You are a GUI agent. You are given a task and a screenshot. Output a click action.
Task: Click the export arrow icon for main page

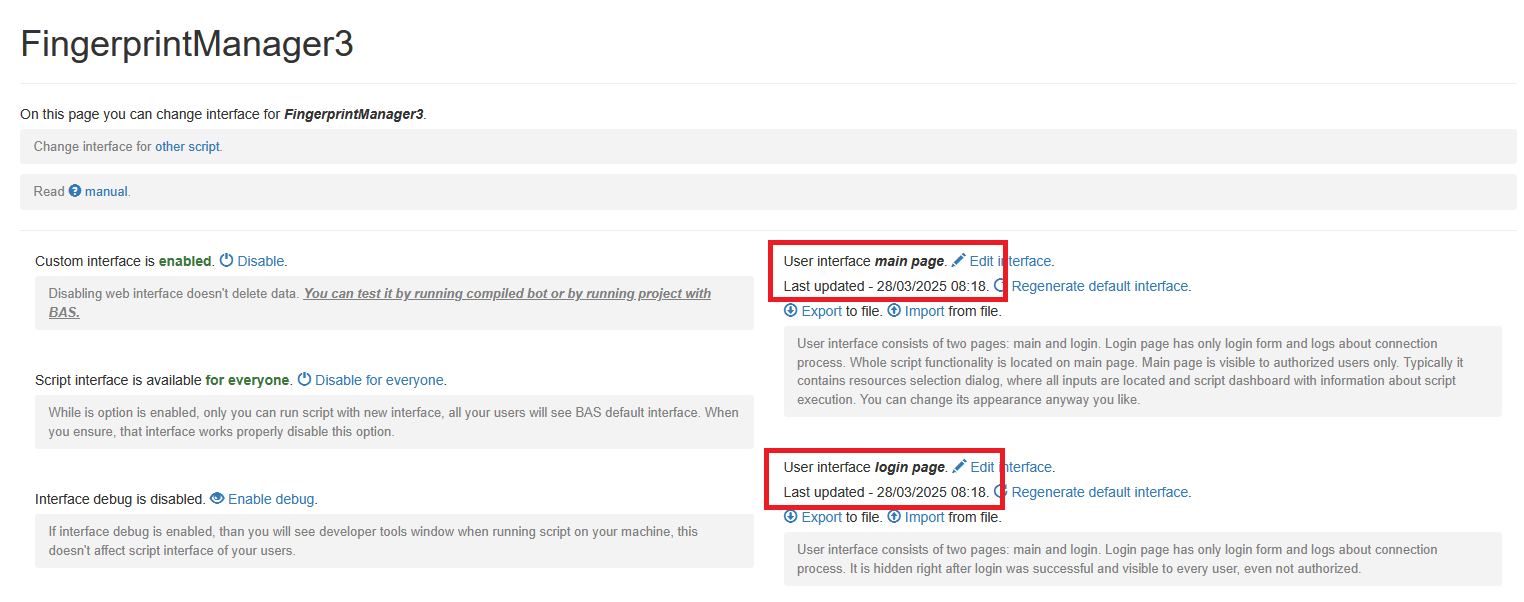pyautogui.click(x=791, y=310)
